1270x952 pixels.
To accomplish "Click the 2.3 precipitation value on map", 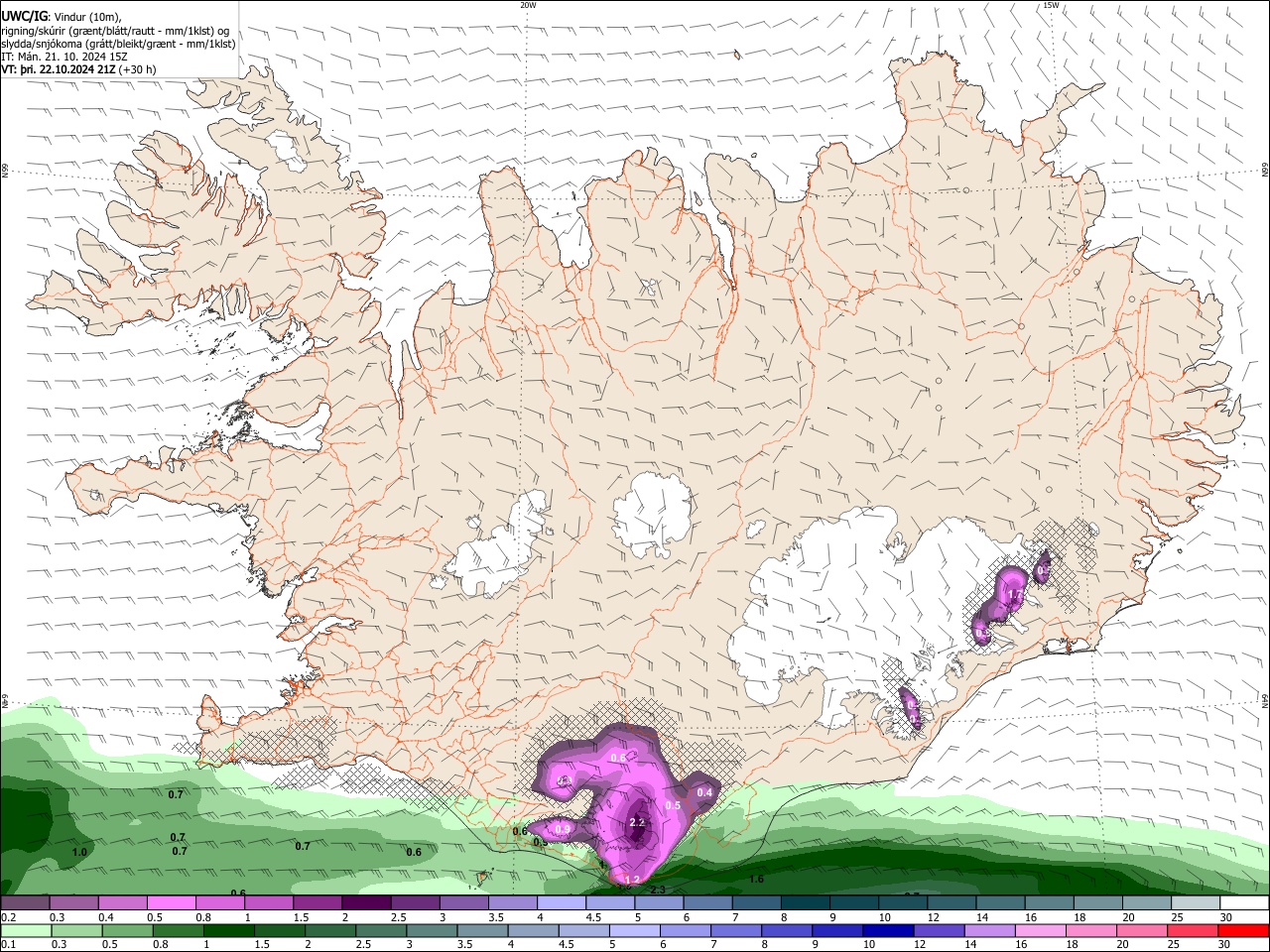I will click(x=657, y=890).
